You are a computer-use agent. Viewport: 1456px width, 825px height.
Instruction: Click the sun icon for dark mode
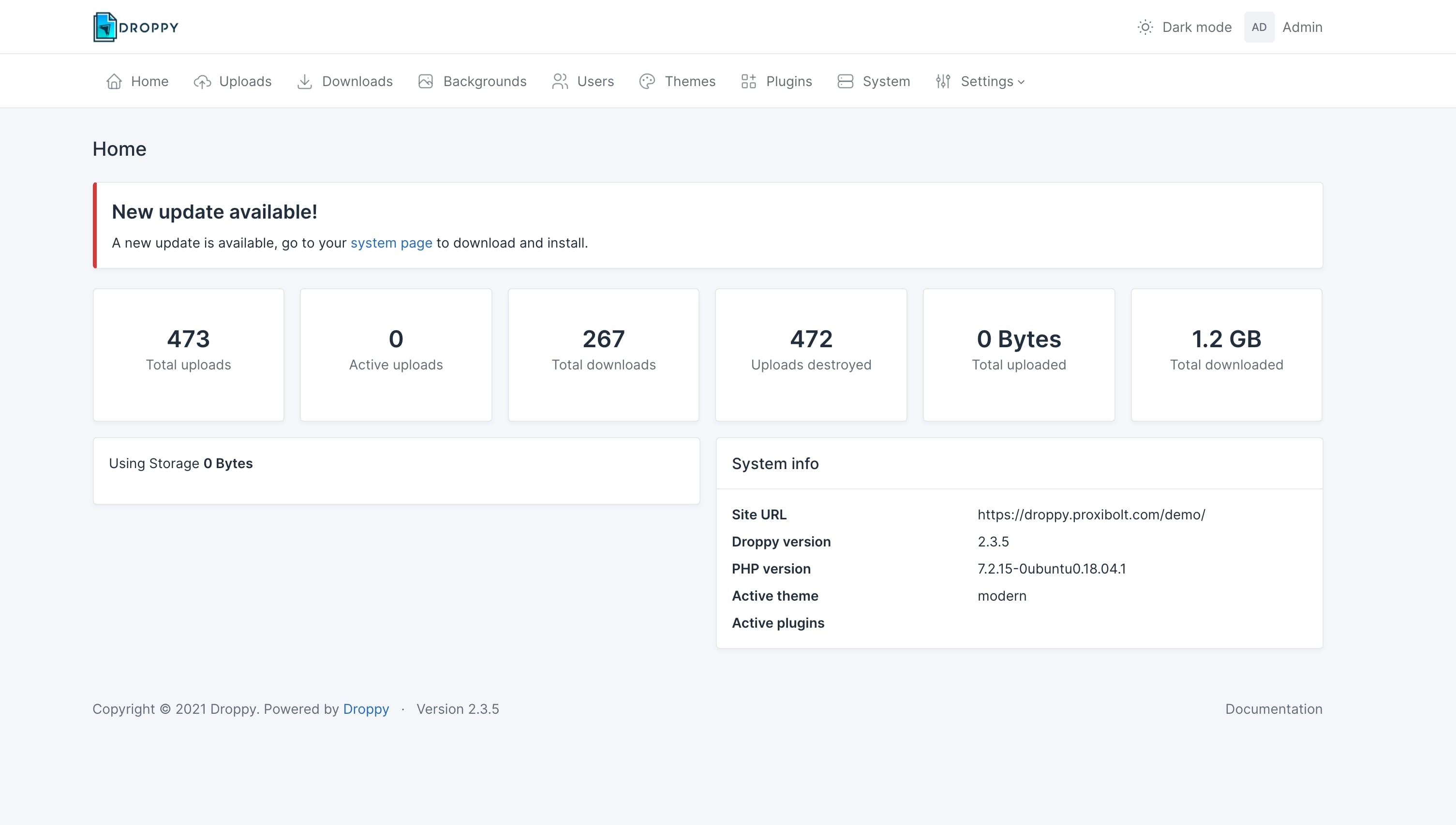[1145, 27]
